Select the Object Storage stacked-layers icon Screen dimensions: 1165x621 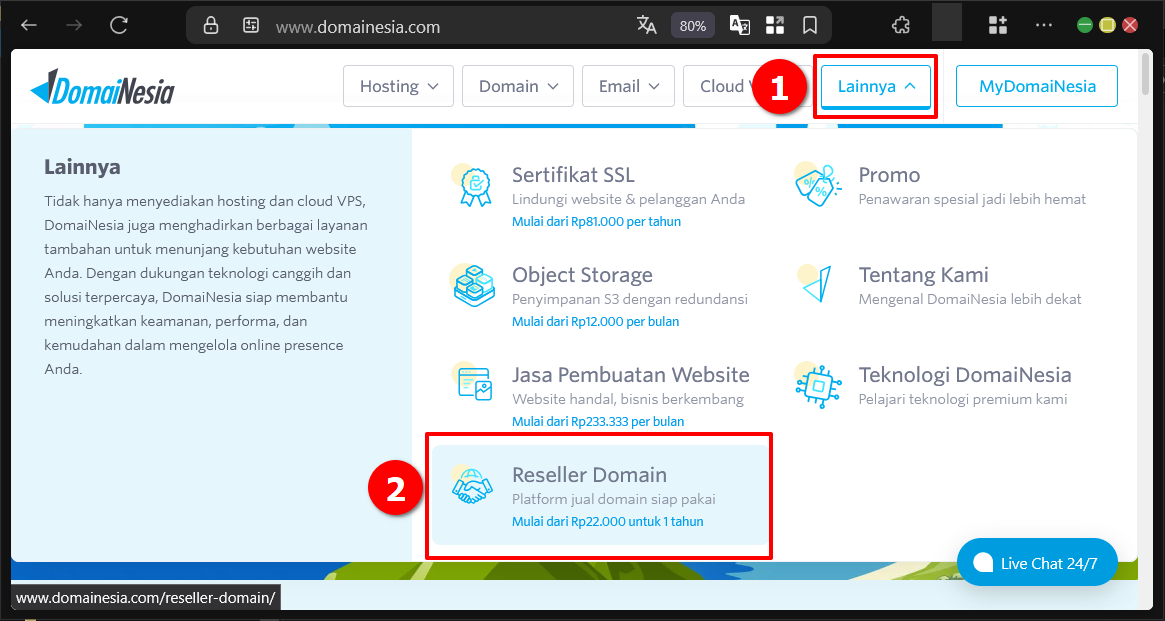point(472,285)
